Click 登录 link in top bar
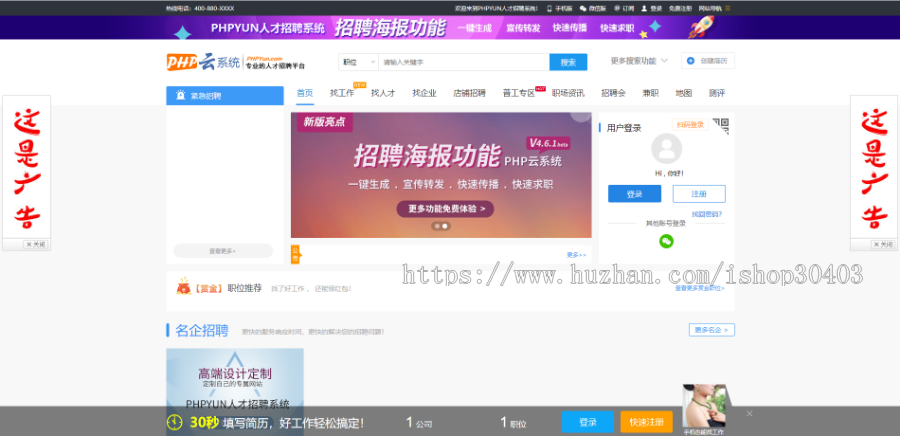This screenshot has height=436, width=900. [656, 8]
